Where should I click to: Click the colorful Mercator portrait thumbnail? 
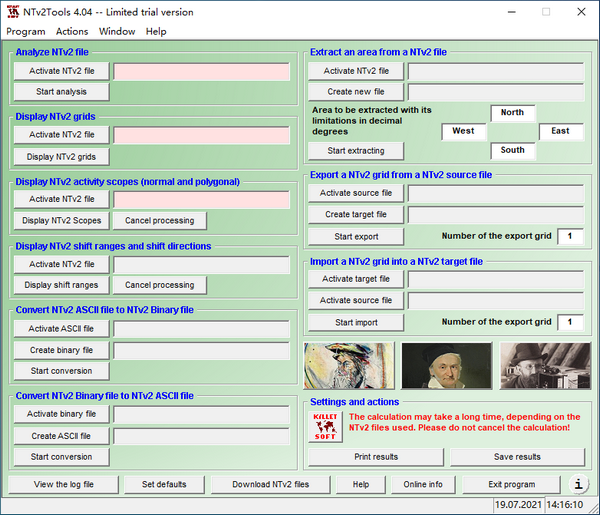tap(349, 365)
